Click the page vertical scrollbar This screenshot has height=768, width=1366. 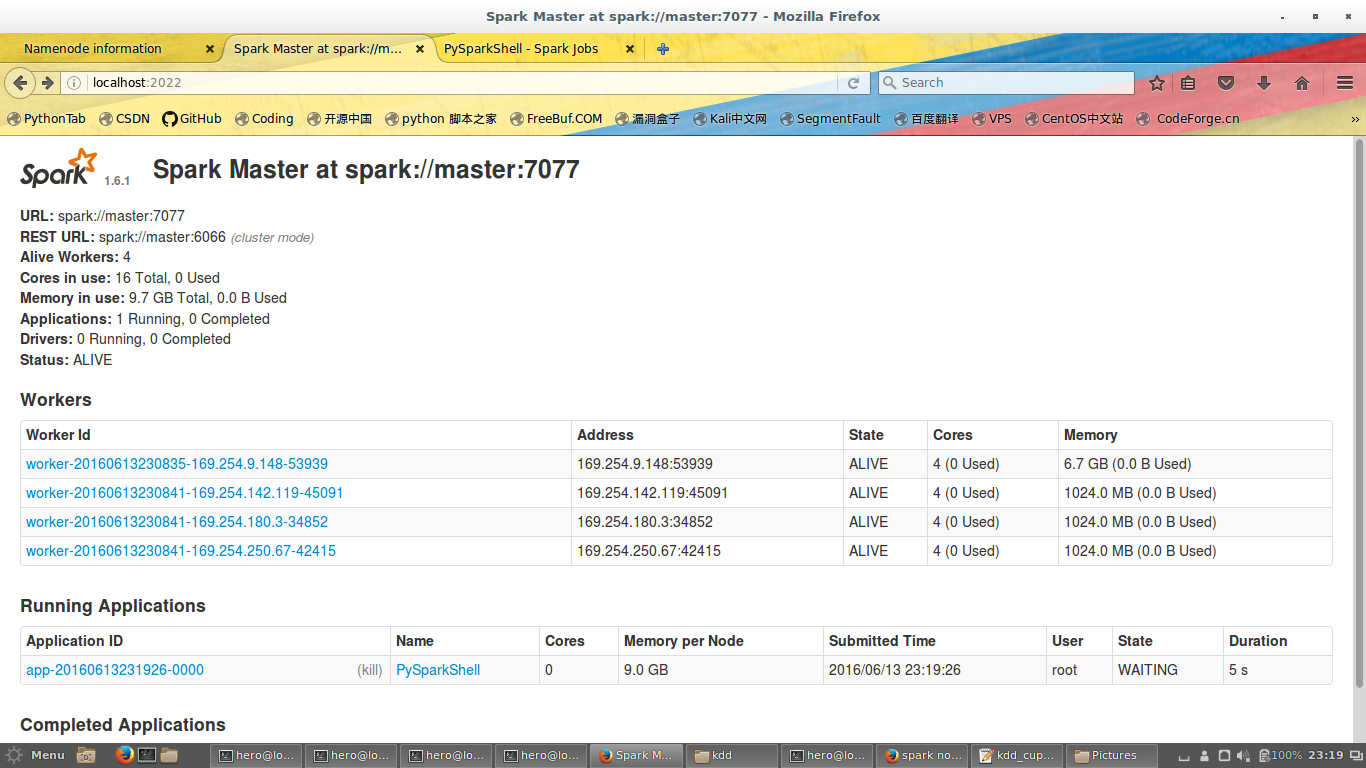coord(1359,413)
